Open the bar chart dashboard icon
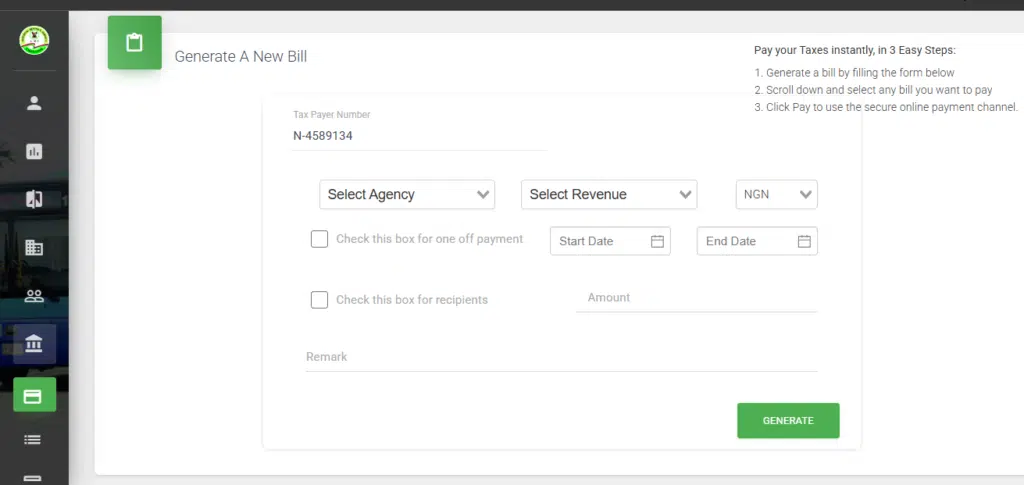Viewport: 1024px width, 485px height. pyautogui.click(x=34, y=151)
